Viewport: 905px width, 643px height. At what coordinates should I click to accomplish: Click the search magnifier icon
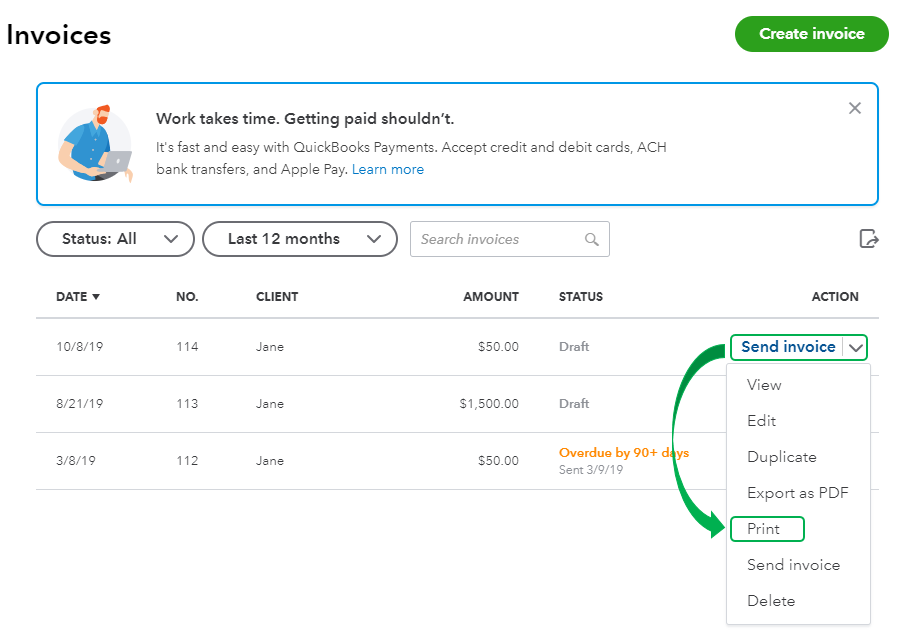(x=592, y=239)
